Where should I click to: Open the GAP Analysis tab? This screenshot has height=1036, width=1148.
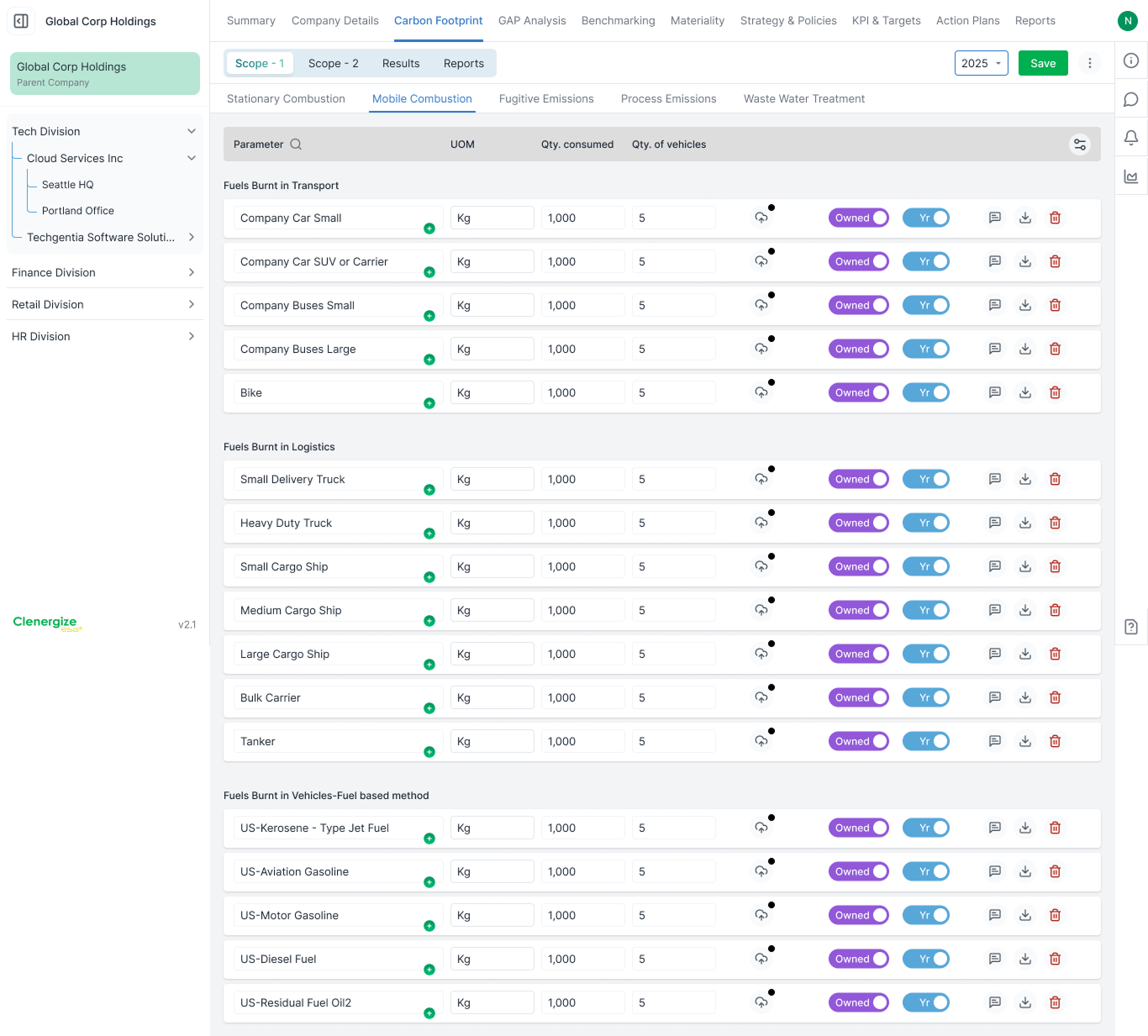pos(532,20)
